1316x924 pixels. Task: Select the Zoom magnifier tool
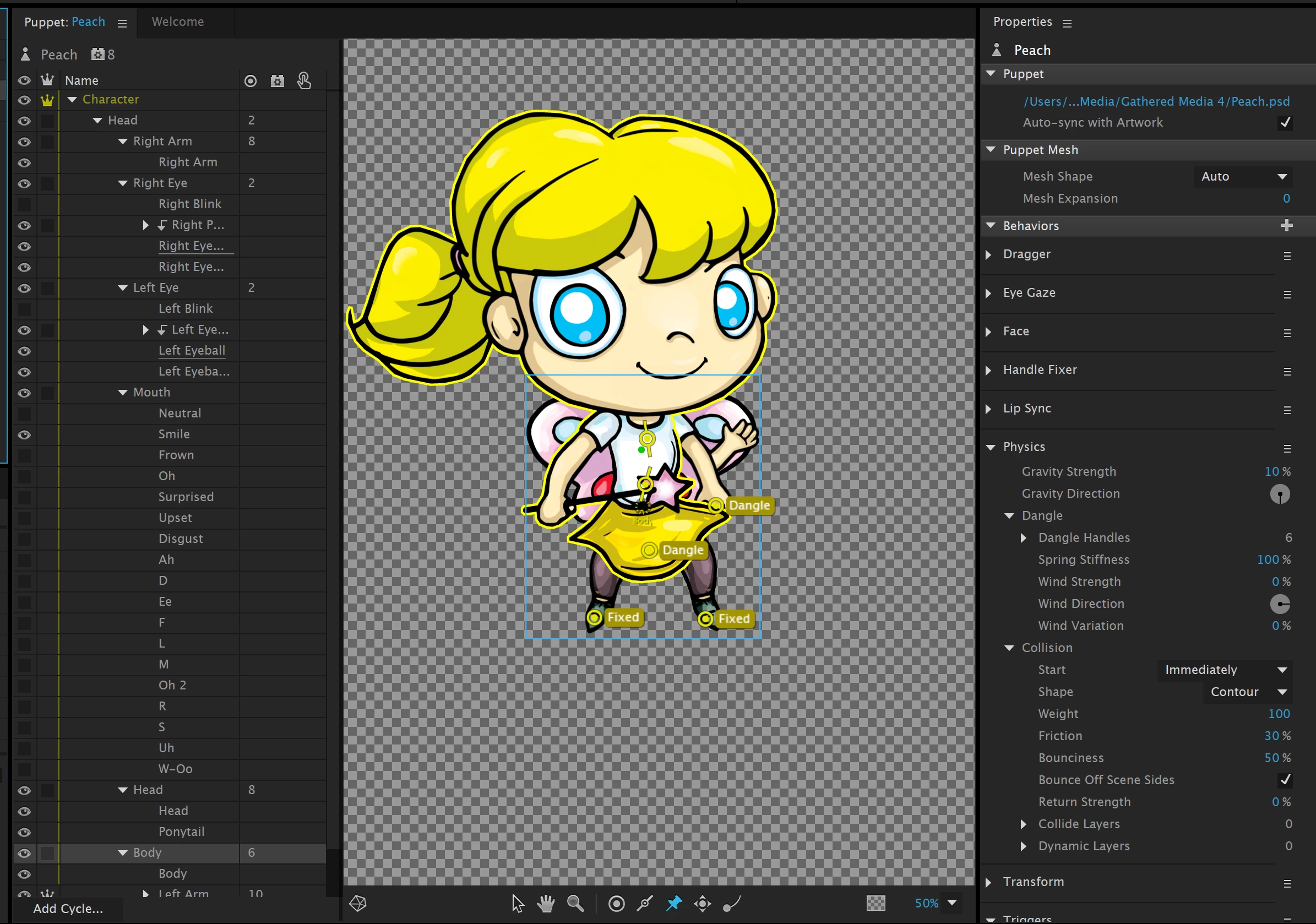pos(575,904)
